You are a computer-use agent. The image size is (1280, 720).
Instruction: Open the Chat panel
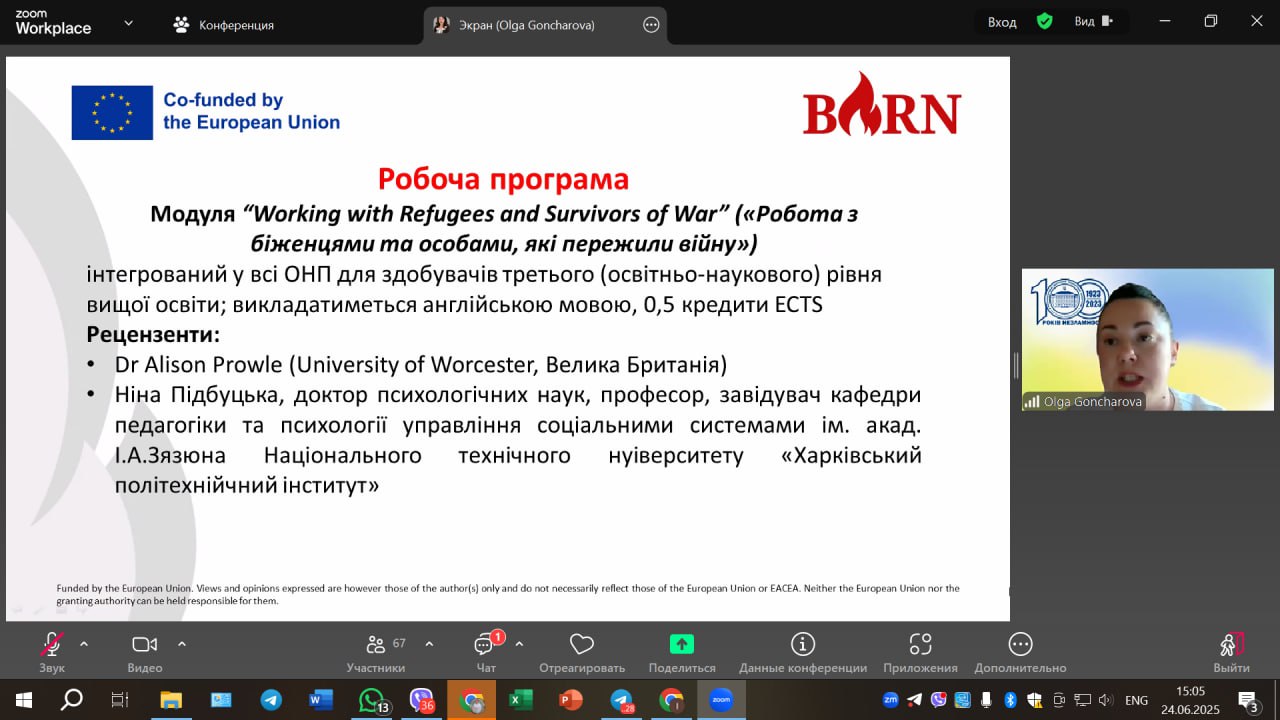(486, 651)
